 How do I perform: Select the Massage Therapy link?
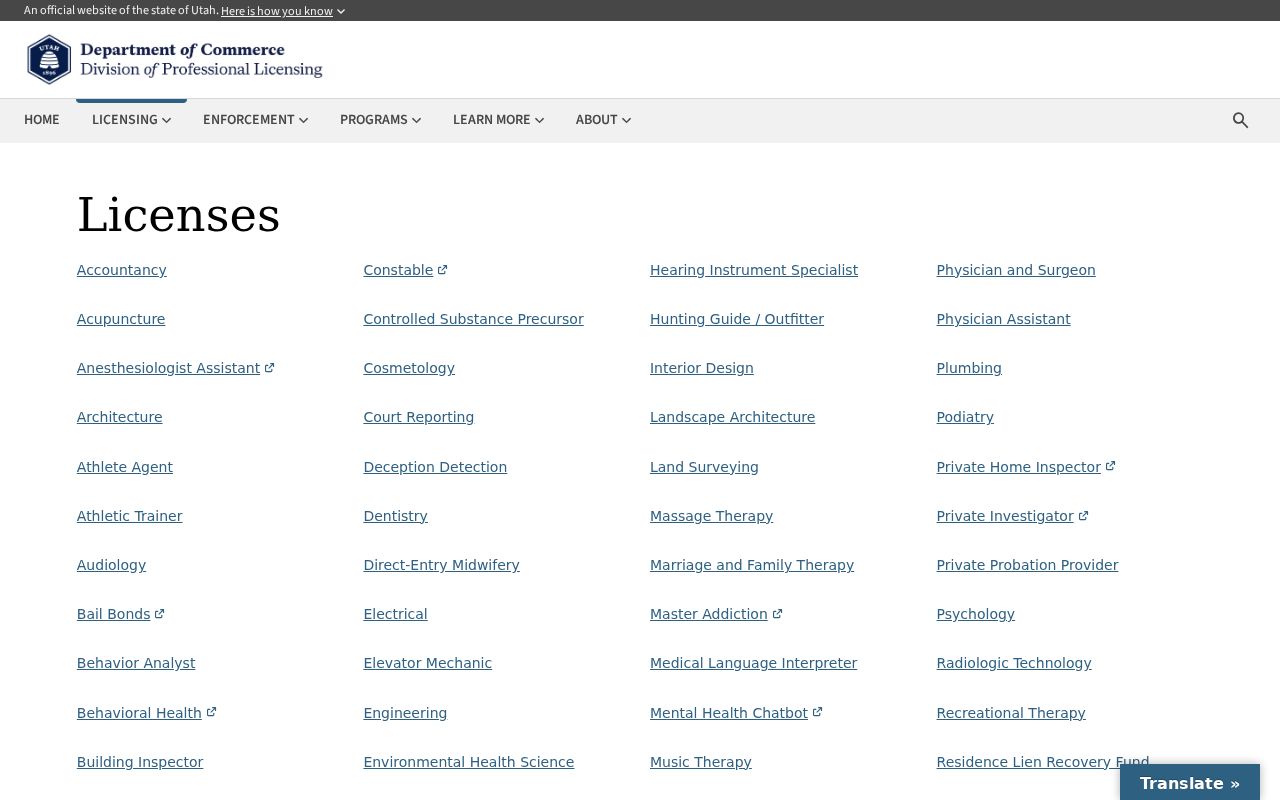pos(711,516)
